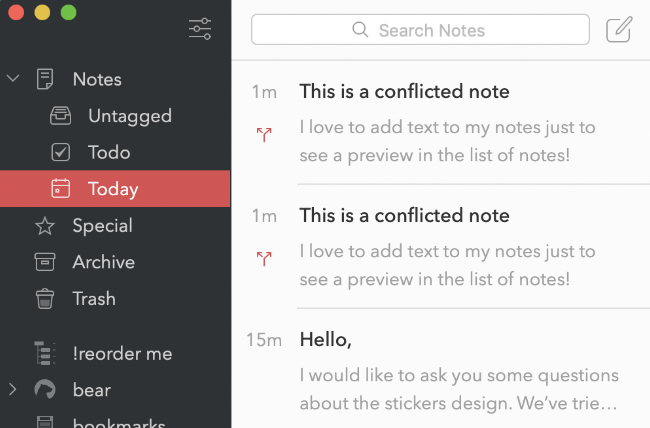This screenshot has width=650, height=428.
Task: Collapse the Notes section chevron
Action: click(x=13, y=78)
